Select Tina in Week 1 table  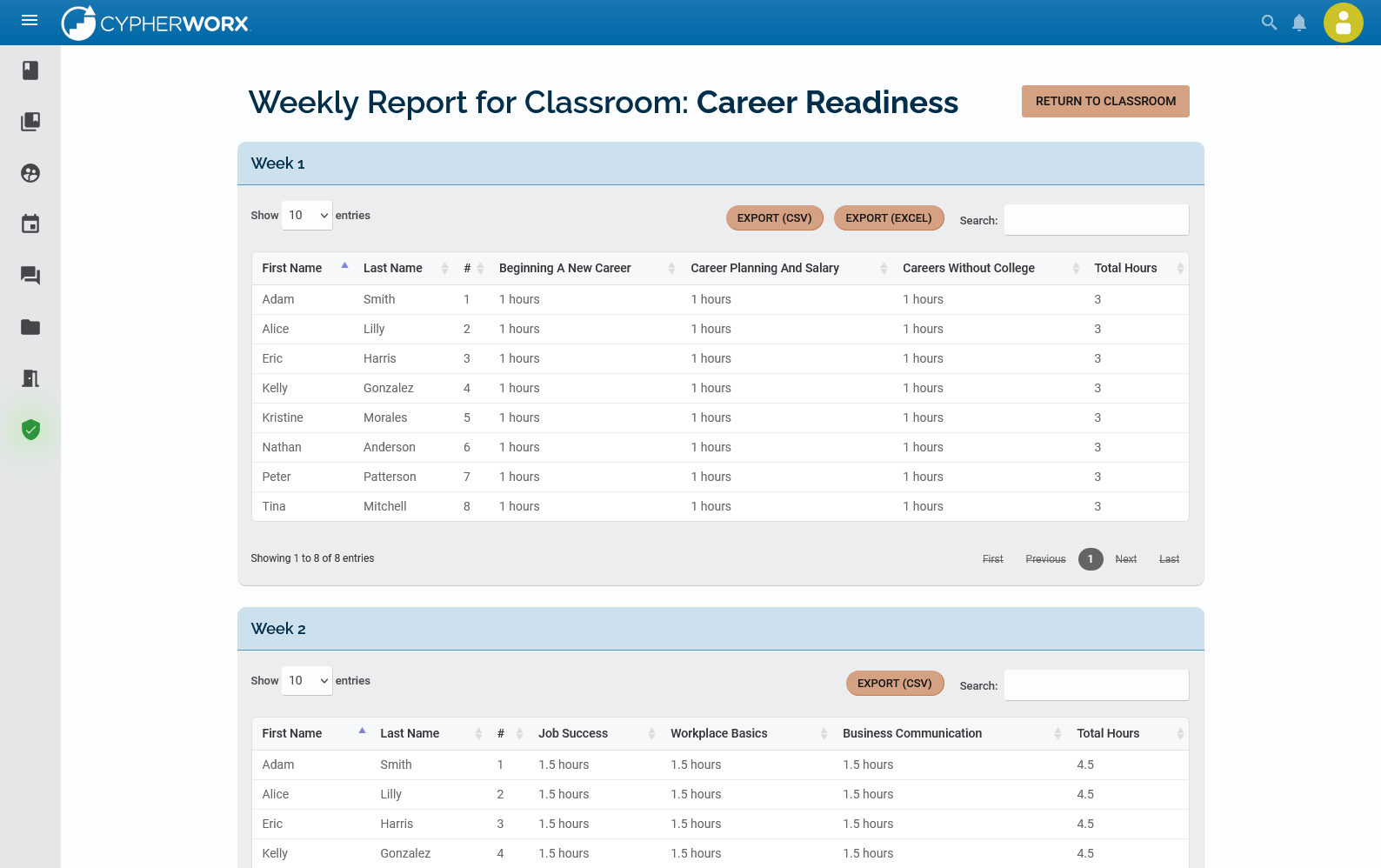point(274,506)
